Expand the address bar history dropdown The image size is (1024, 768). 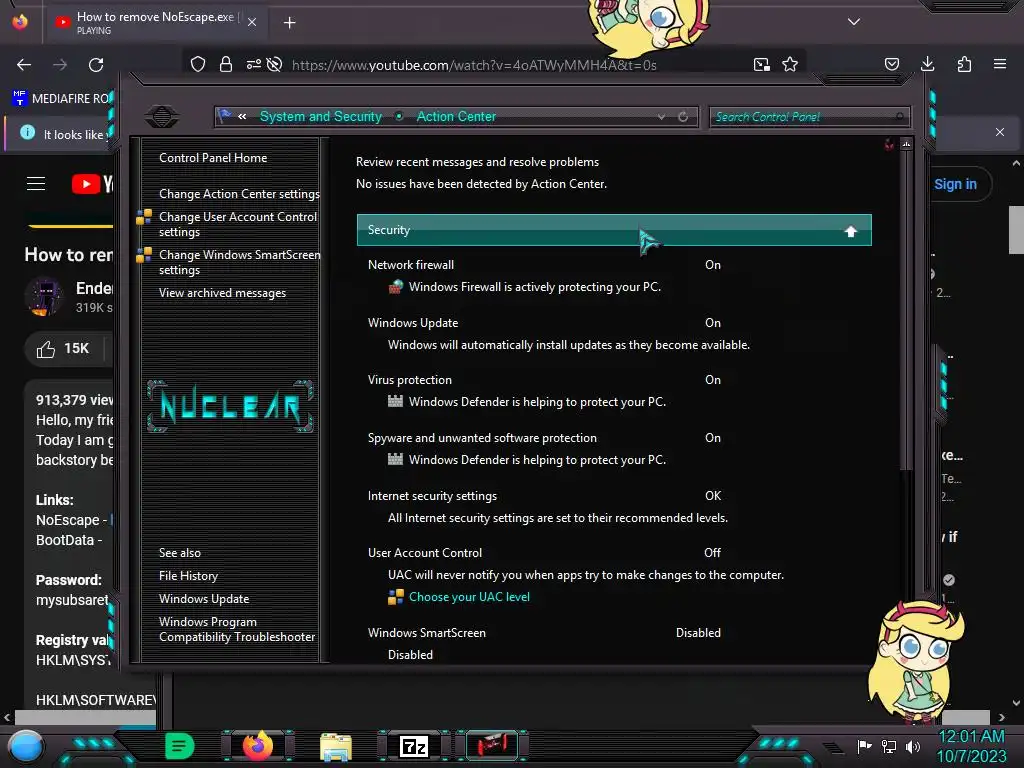[x=662, y=117]
